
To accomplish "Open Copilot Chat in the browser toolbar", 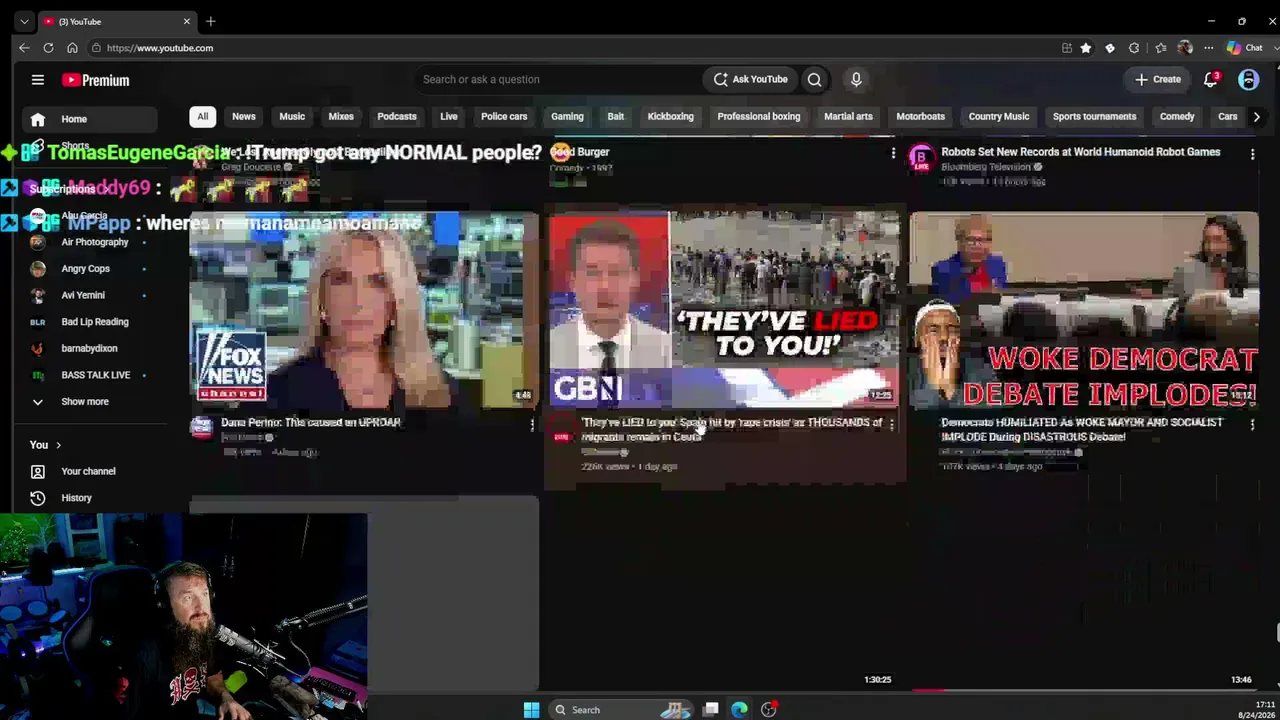I will point(1245,48).
